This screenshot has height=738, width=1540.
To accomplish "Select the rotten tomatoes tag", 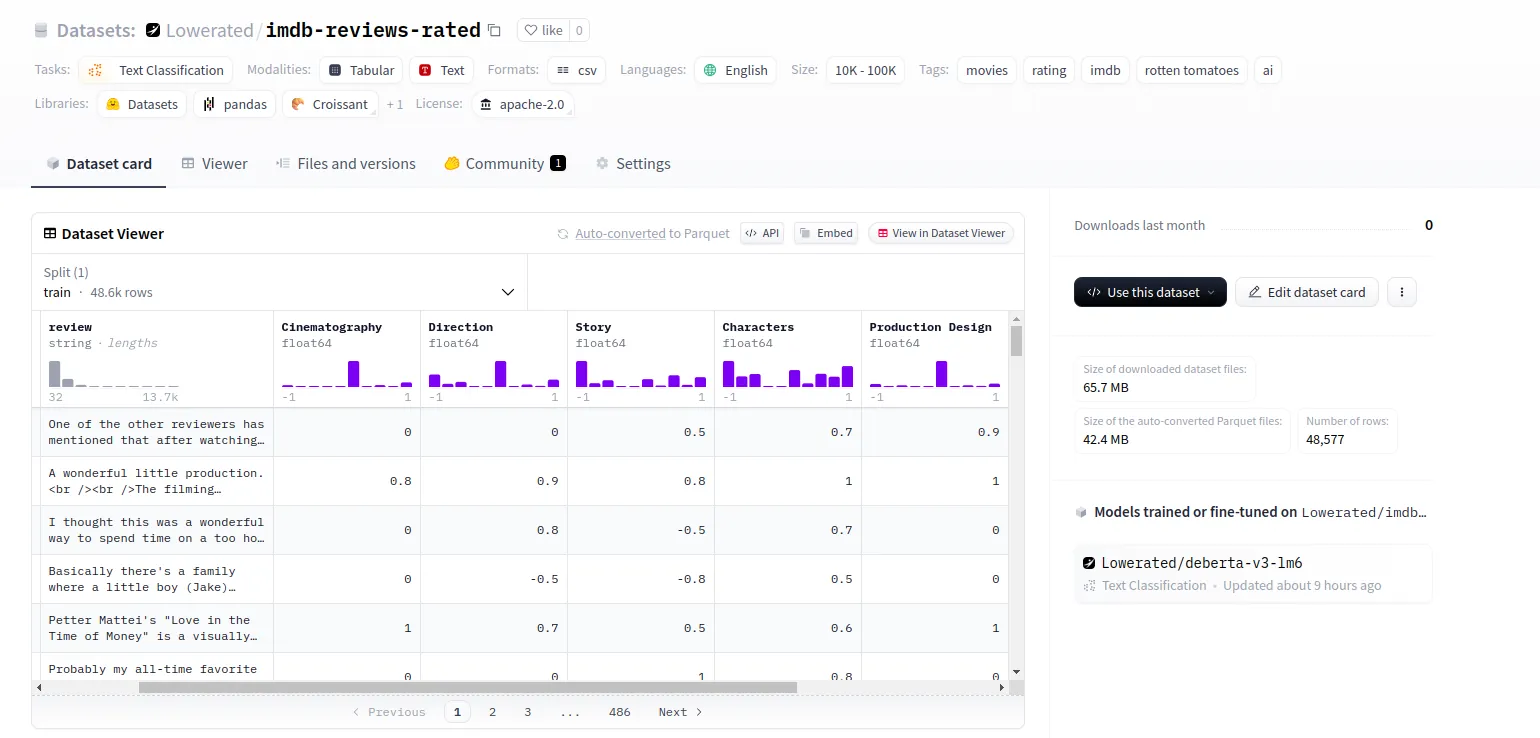I will [1191, 70].
